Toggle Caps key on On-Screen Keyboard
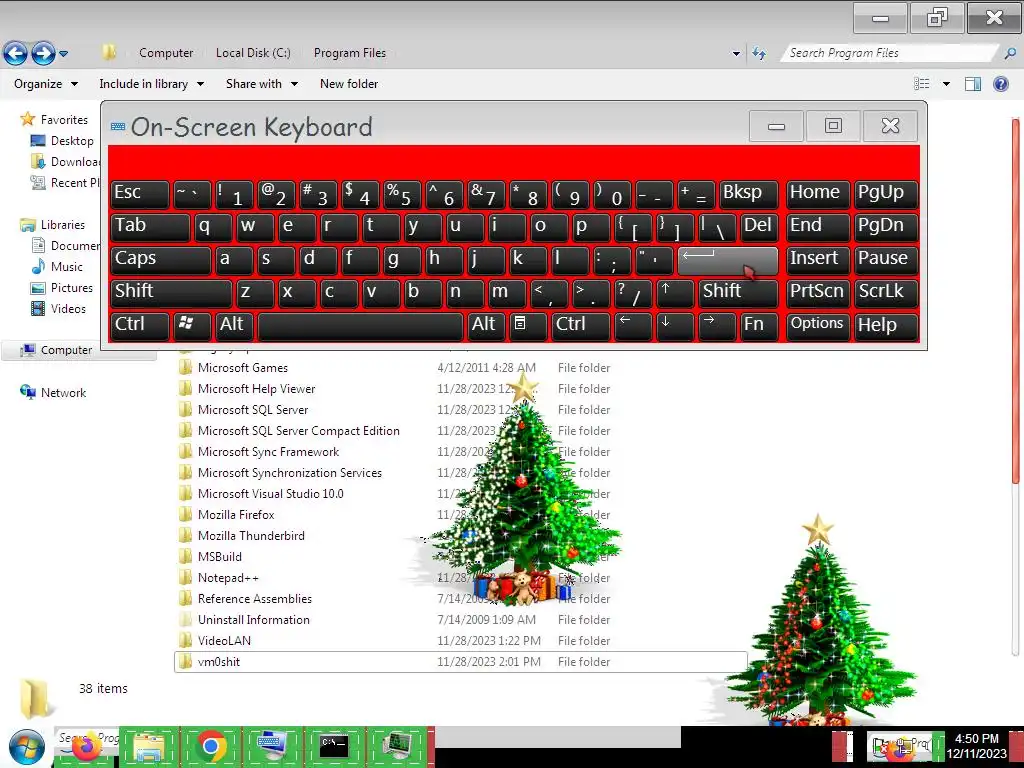The image size is (1024, 768). tap(161, 260)
